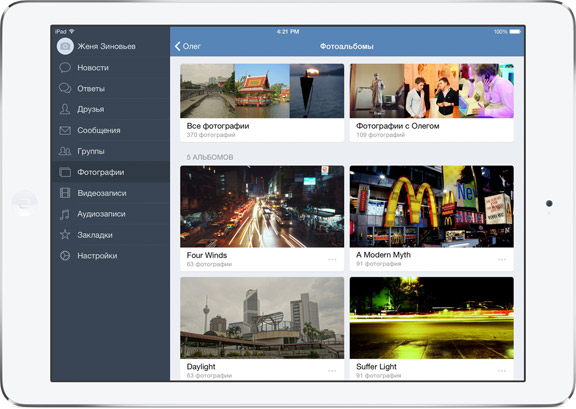Open the Фотографии с Олегом album cover
Viewport: 576px width, 409px height.
coord(432,91)
